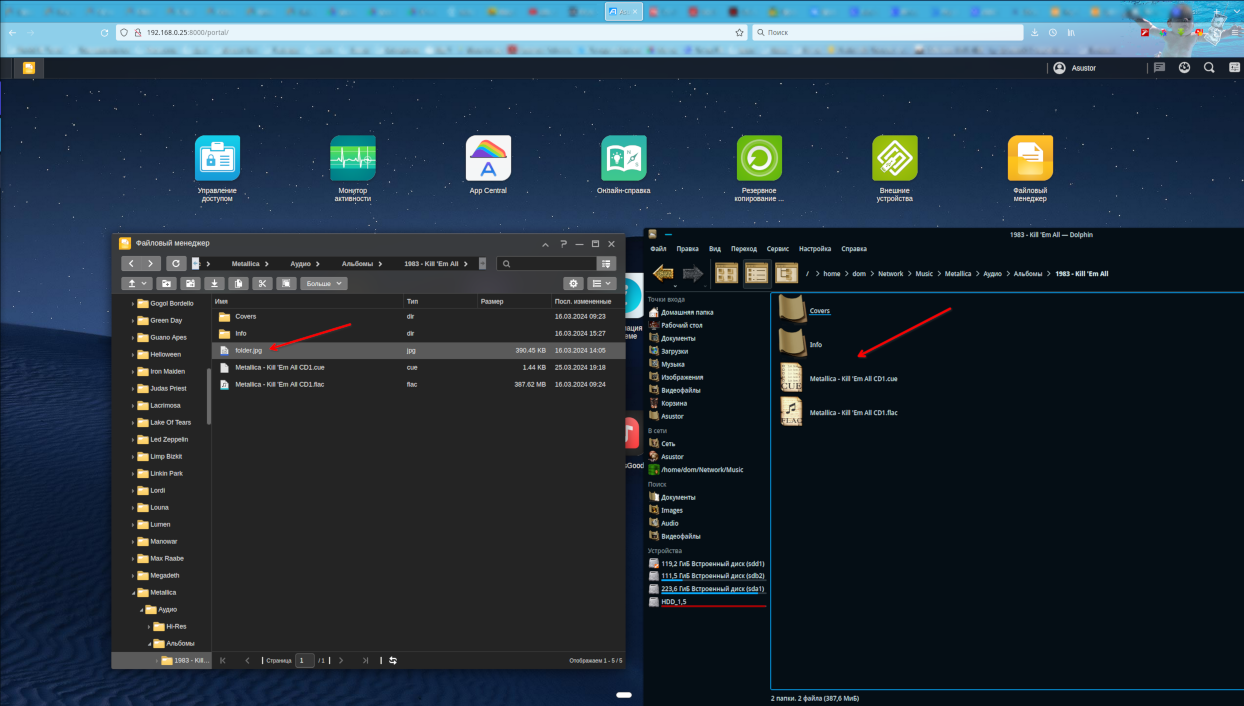Click the pagination refresh arrows icon
1244x706 pixels.
393,660
